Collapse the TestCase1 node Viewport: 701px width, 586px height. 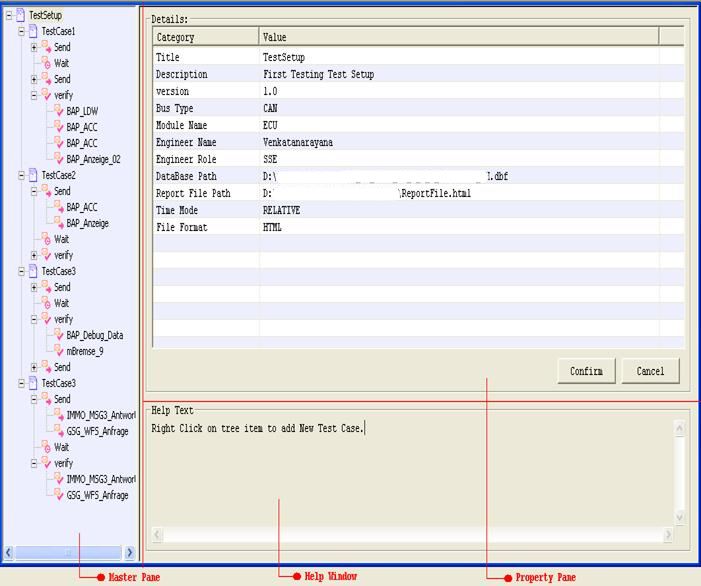(21, 32)
